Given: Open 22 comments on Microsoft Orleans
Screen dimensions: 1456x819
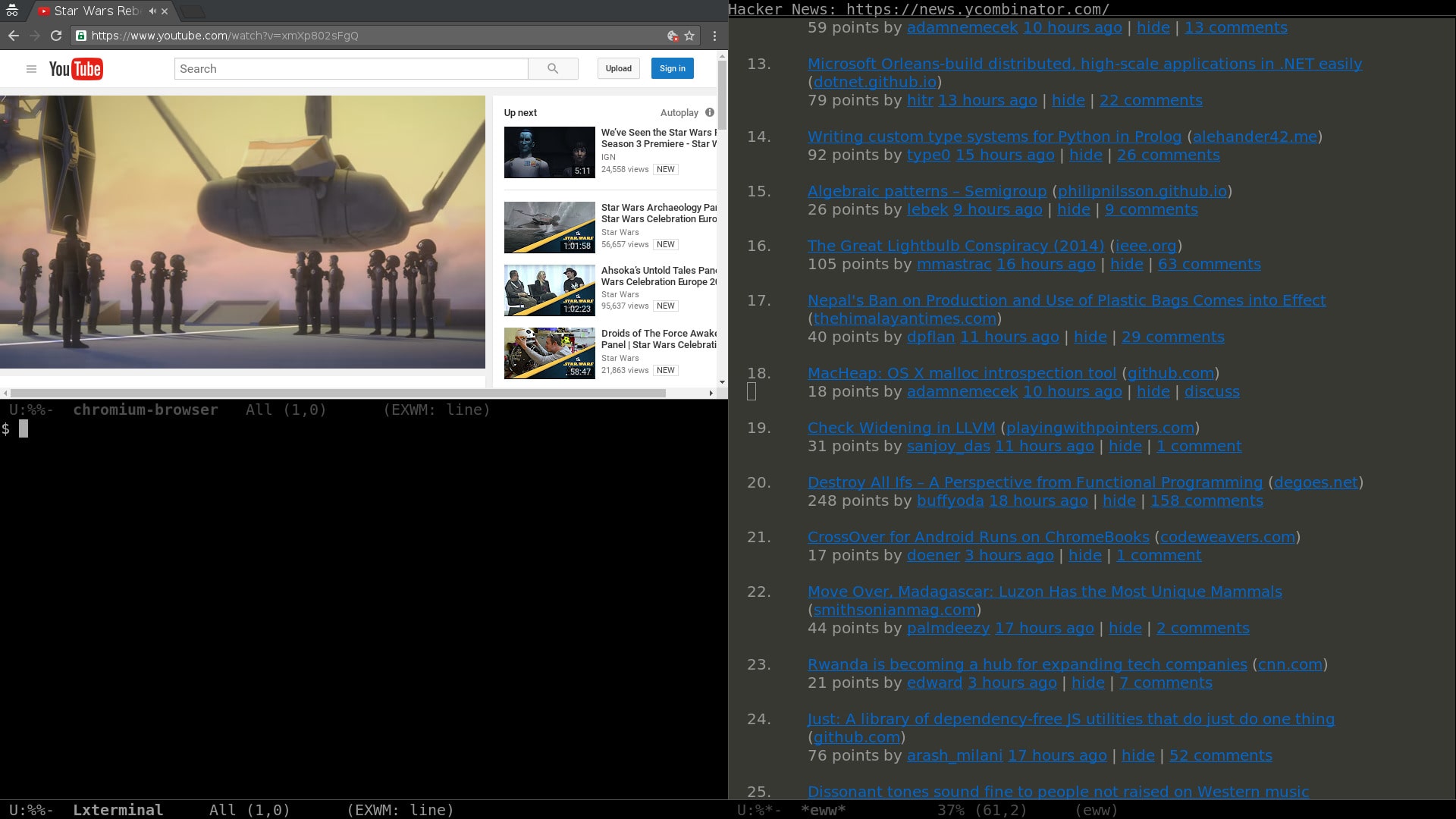Looking at the screenshot, I should pos(1150,100).
